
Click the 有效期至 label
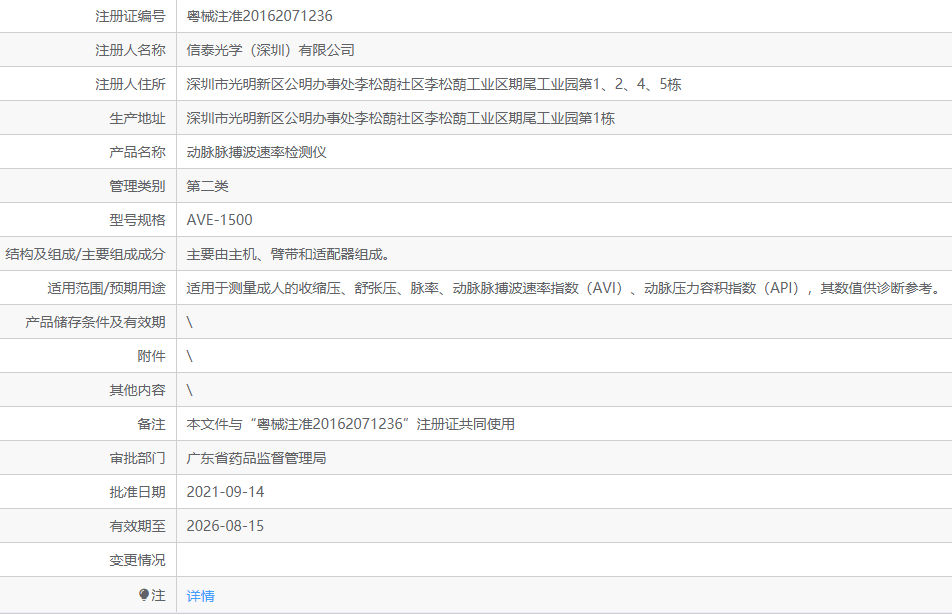137,526
